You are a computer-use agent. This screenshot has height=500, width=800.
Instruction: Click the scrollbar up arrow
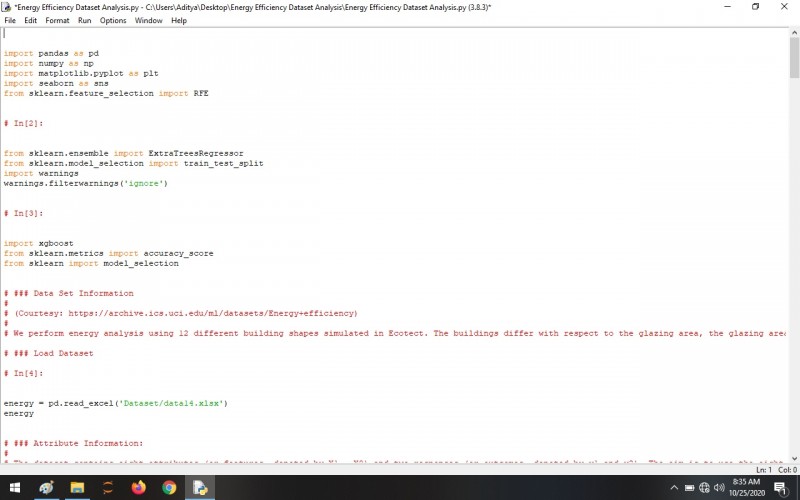coord(794,33)
